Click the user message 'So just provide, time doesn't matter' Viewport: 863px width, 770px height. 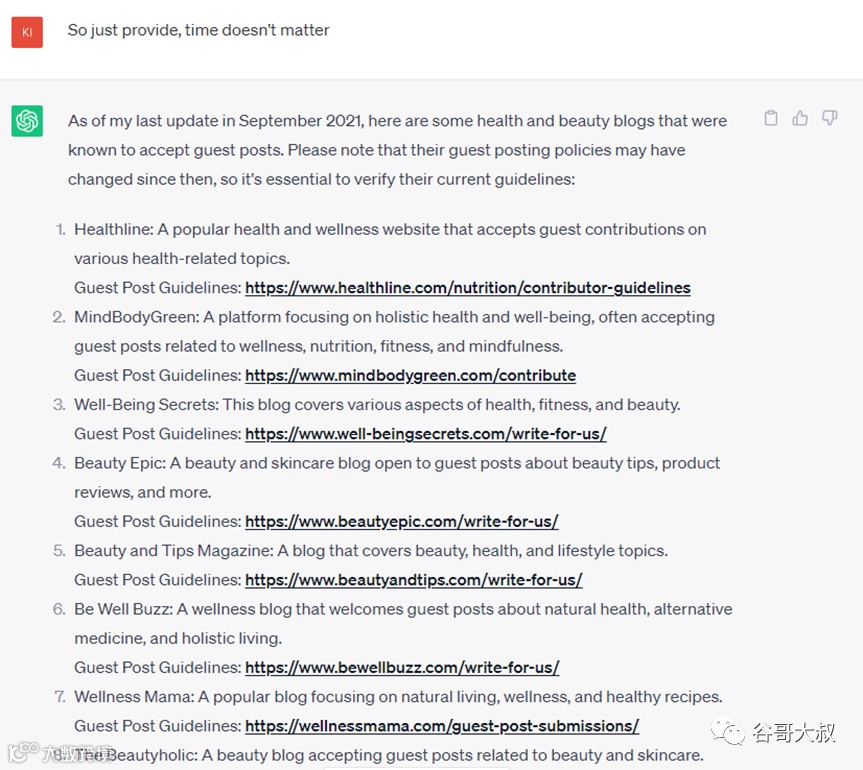coord(198,30)
